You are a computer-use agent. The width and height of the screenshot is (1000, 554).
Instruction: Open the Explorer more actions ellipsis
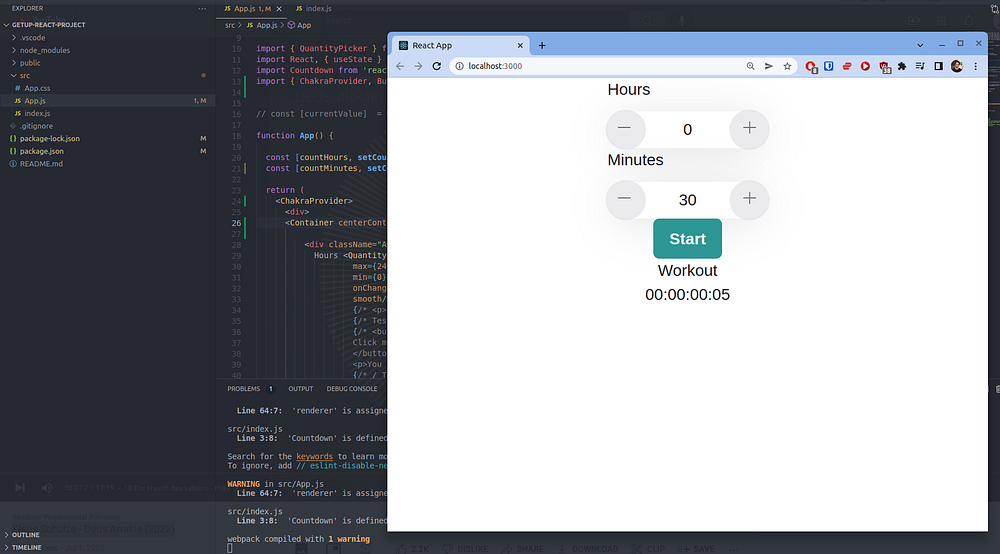point(202,8)
